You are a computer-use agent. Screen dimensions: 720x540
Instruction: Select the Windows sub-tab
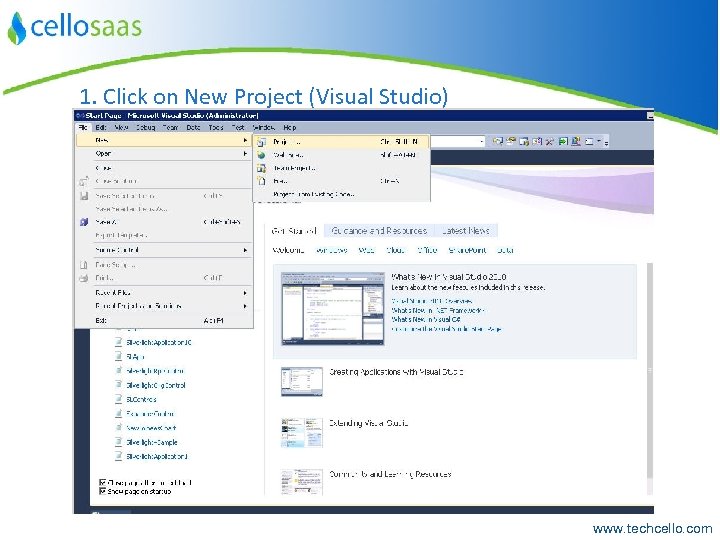point(331,250)
